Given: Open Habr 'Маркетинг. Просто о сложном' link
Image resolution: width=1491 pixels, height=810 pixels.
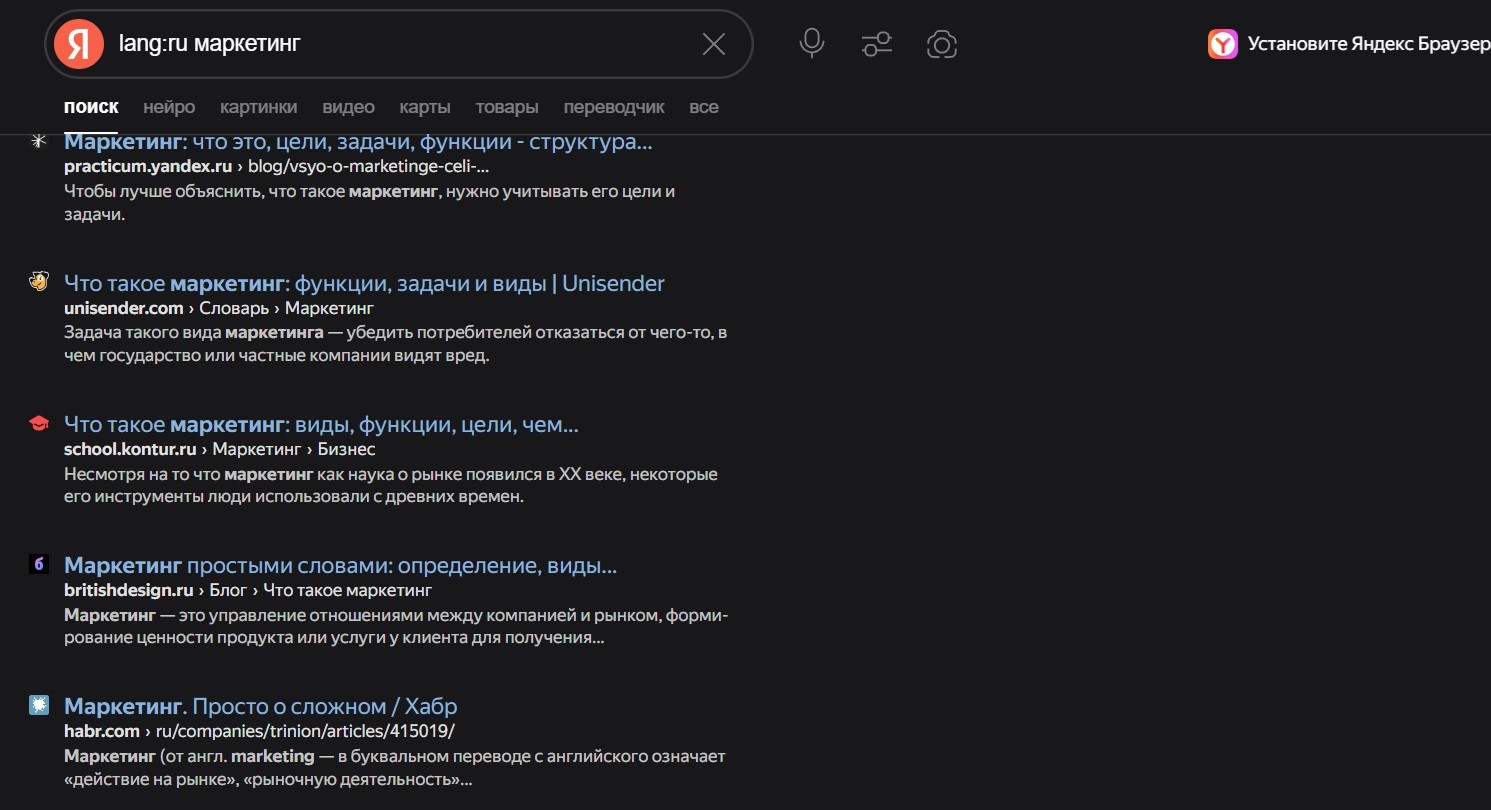Looking at the screenshot, I should pos(260,706).
